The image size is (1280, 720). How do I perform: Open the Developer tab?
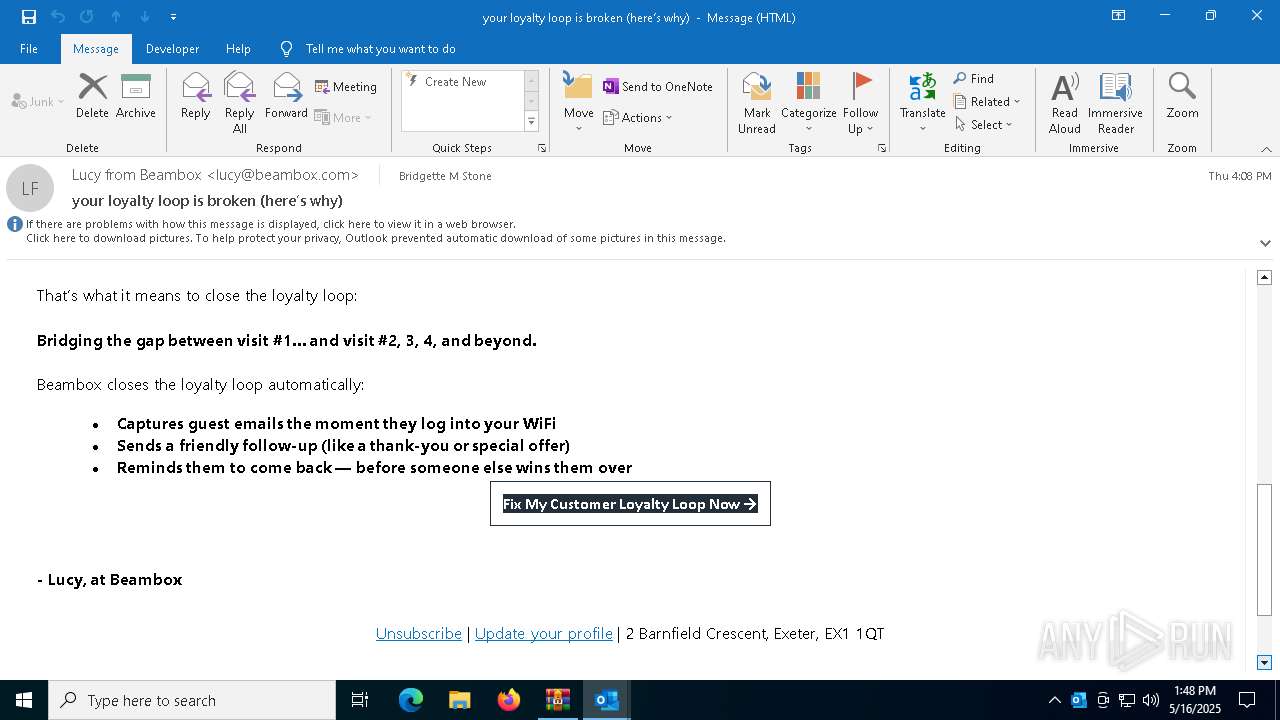(x=172, y=48)
